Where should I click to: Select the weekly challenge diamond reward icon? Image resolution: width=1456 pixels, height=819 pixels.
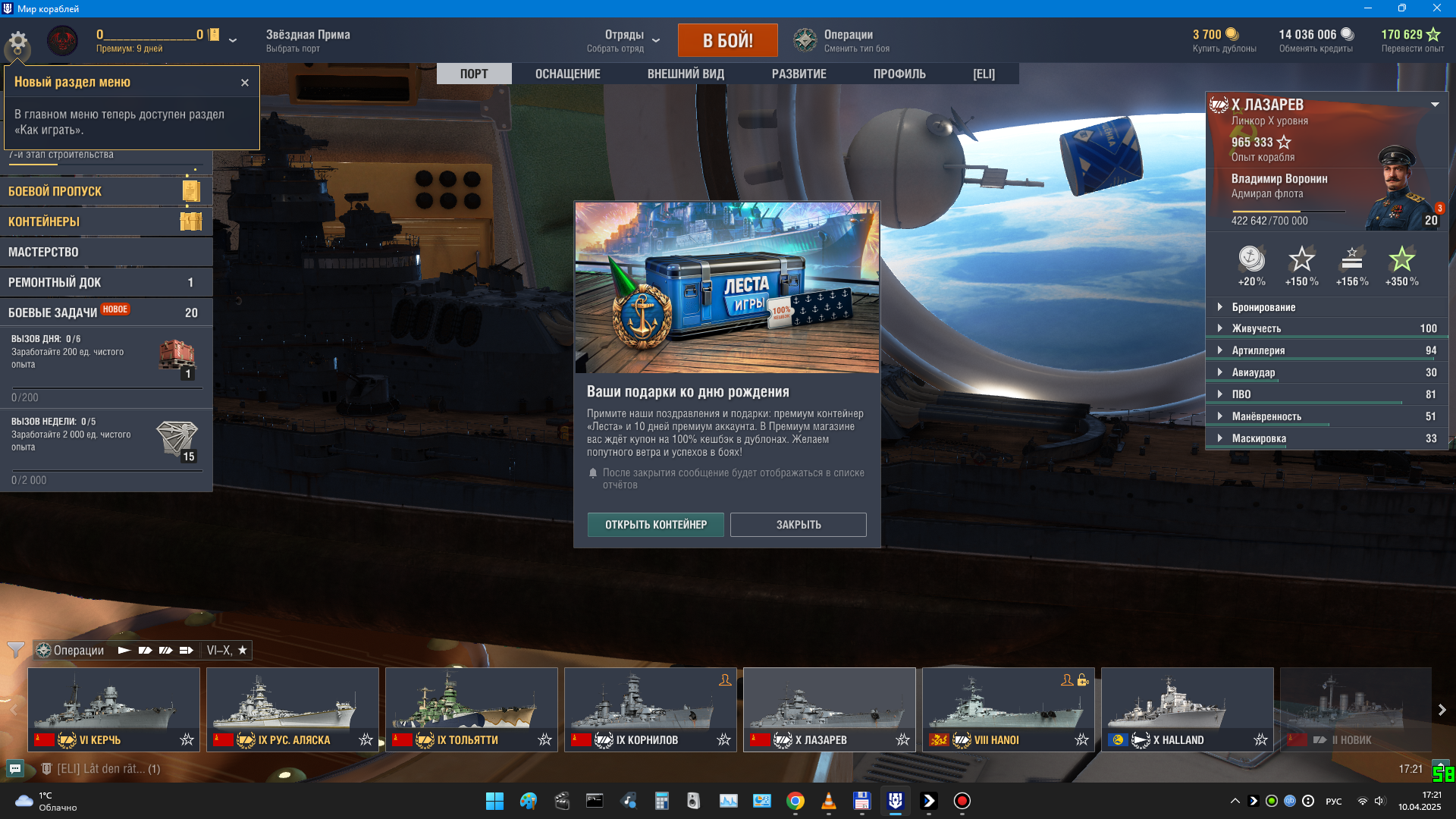[x=177, y=440]
